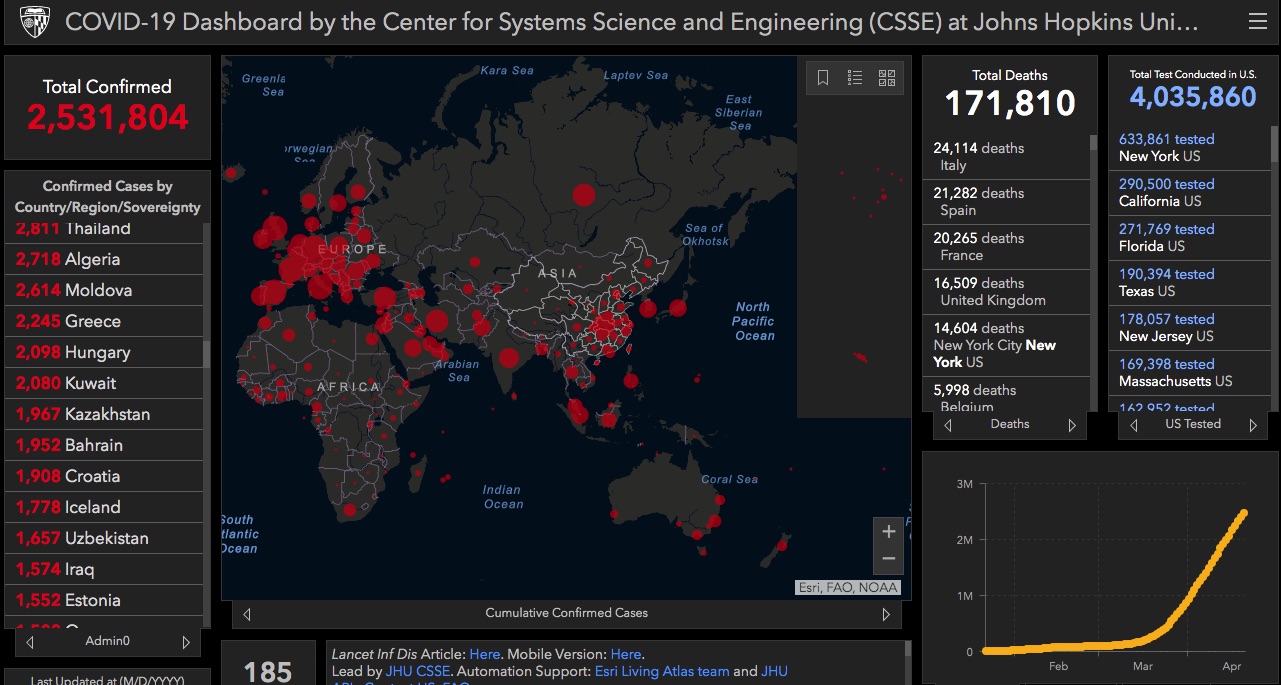The height and width of the screenshot is (685, 1281).
Task: Click the country list scrollbar
Action: point(207,355)
